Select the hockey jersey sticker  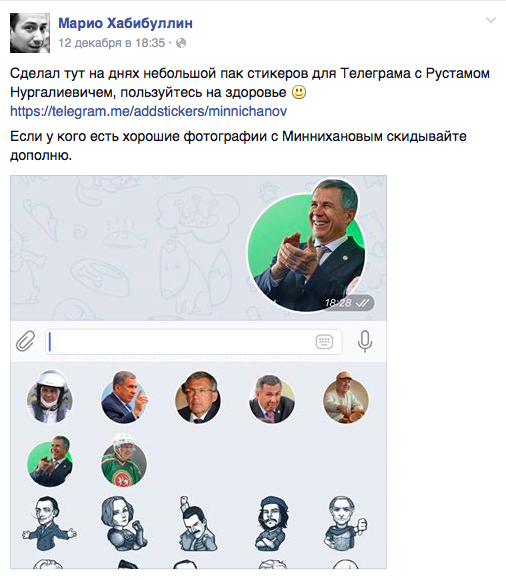coord(124,460)
